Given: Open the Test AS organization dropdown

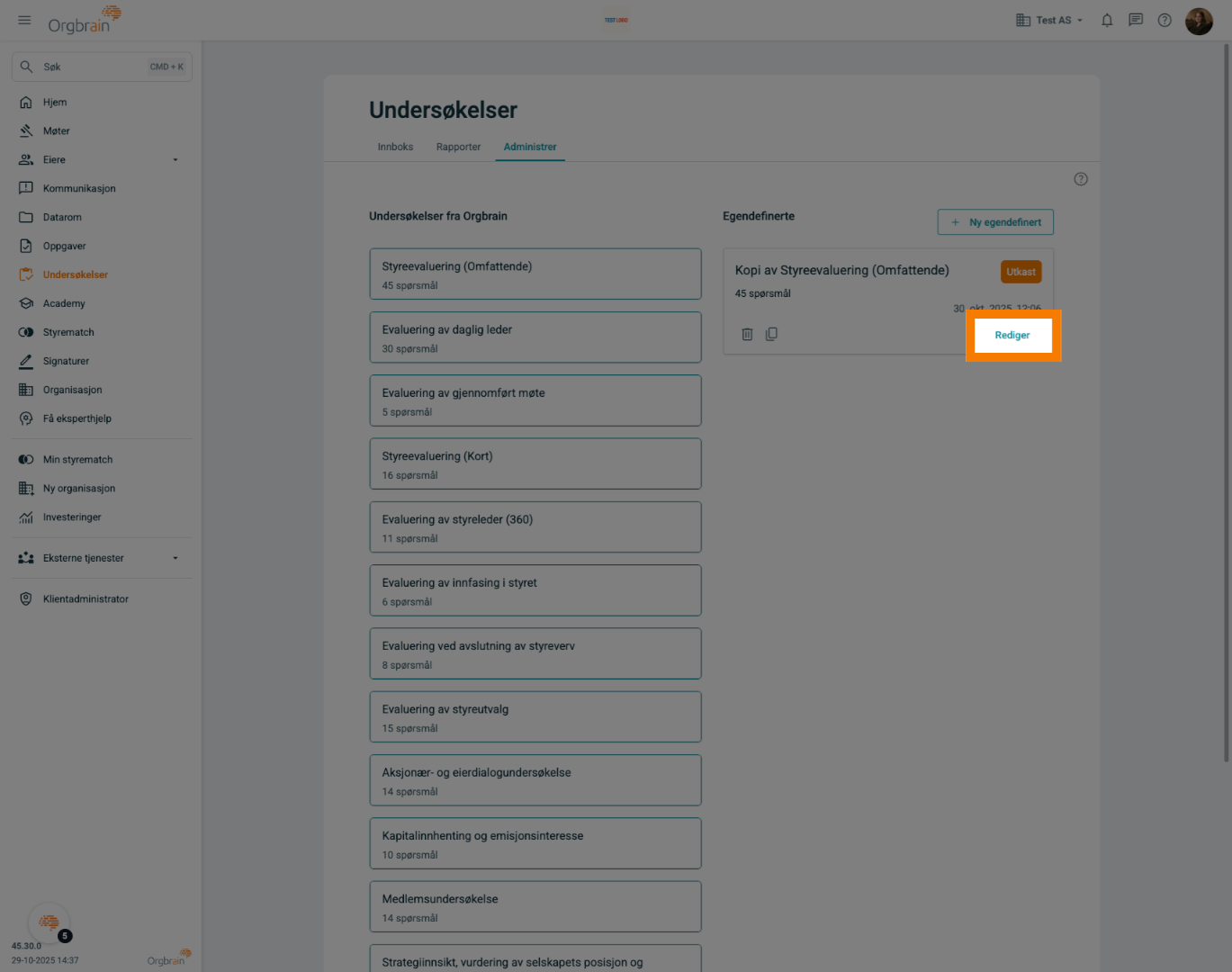Looking at the screenshot, I should click(x=1049, y=20).
